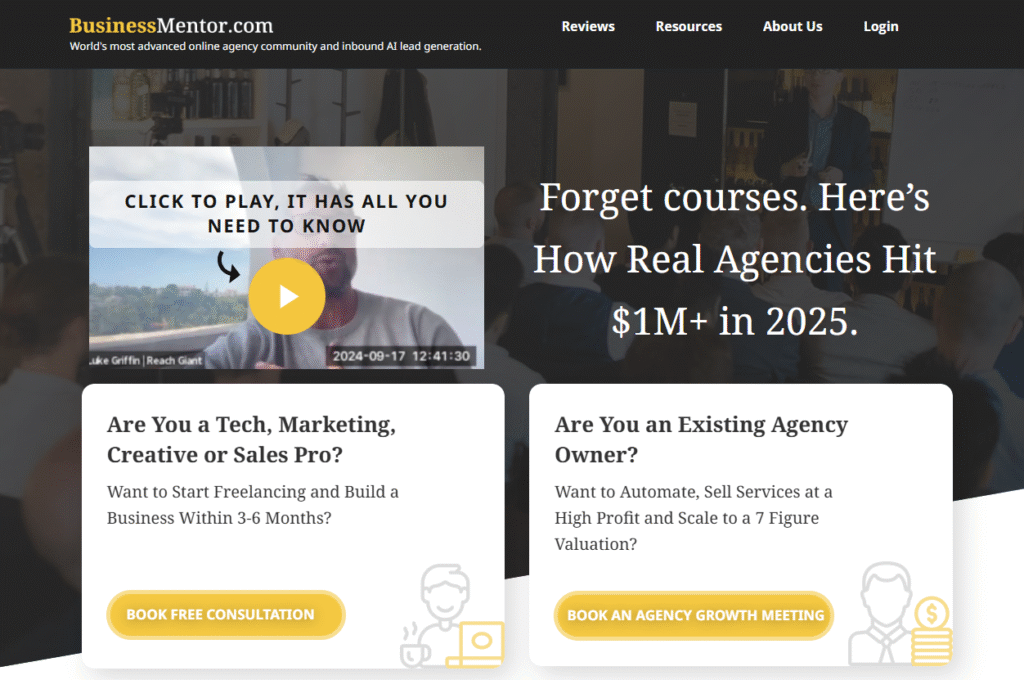The width and height of the screenshot is (1024, 680).
Task: Go to the About Us page
Action: pyautogui.click(x=792, y=27)
